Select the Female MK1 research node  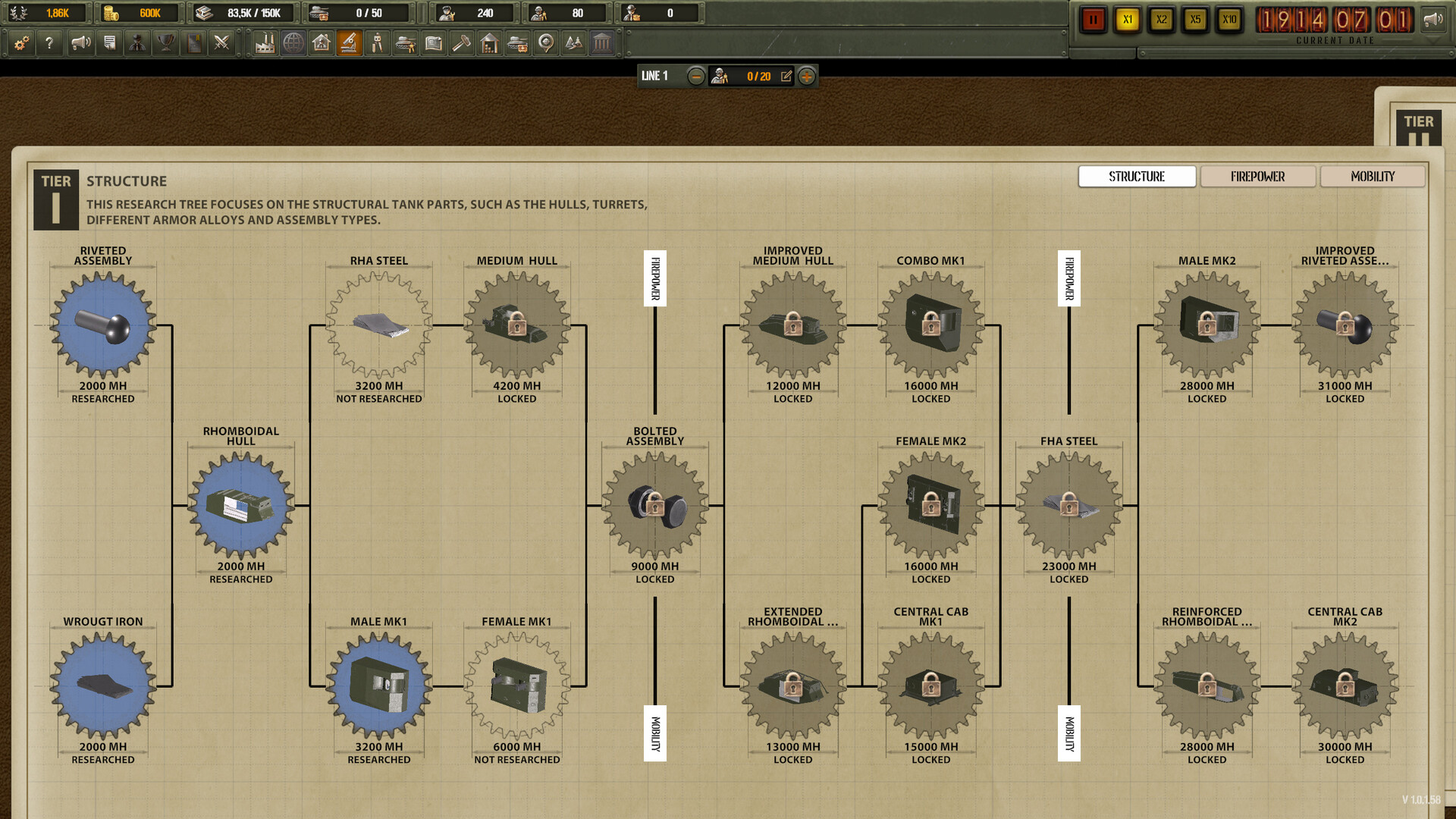517,686
